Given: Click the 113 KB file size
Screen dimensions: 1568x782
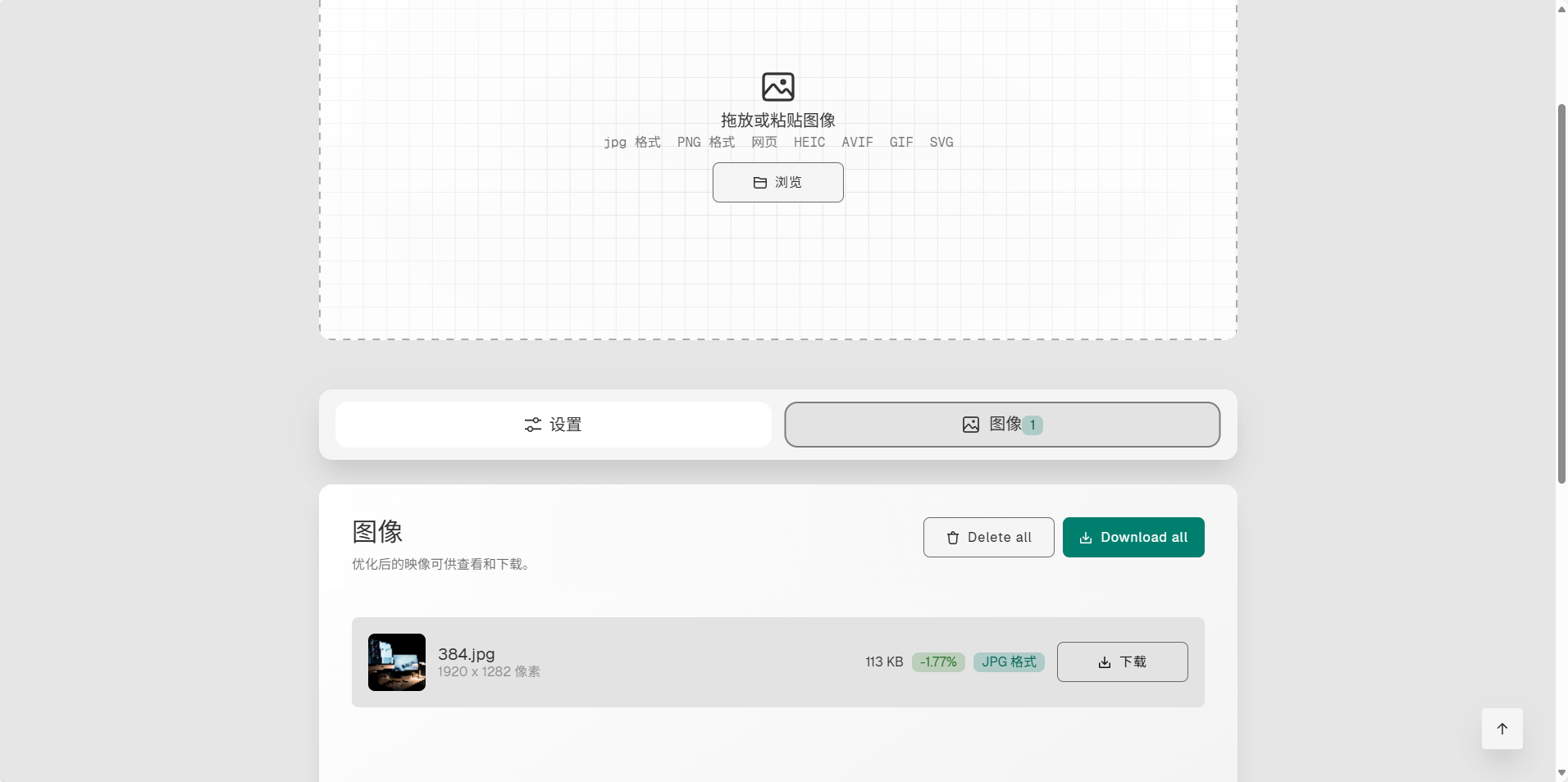Looking at the screenshot, I should click(884, 662).
